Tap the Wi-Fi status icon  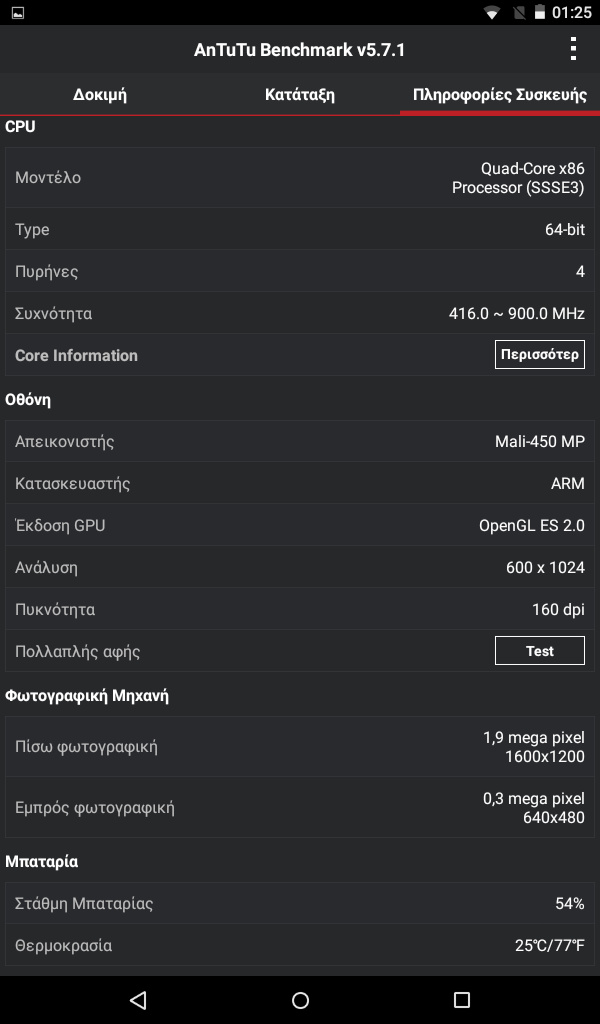492,12
